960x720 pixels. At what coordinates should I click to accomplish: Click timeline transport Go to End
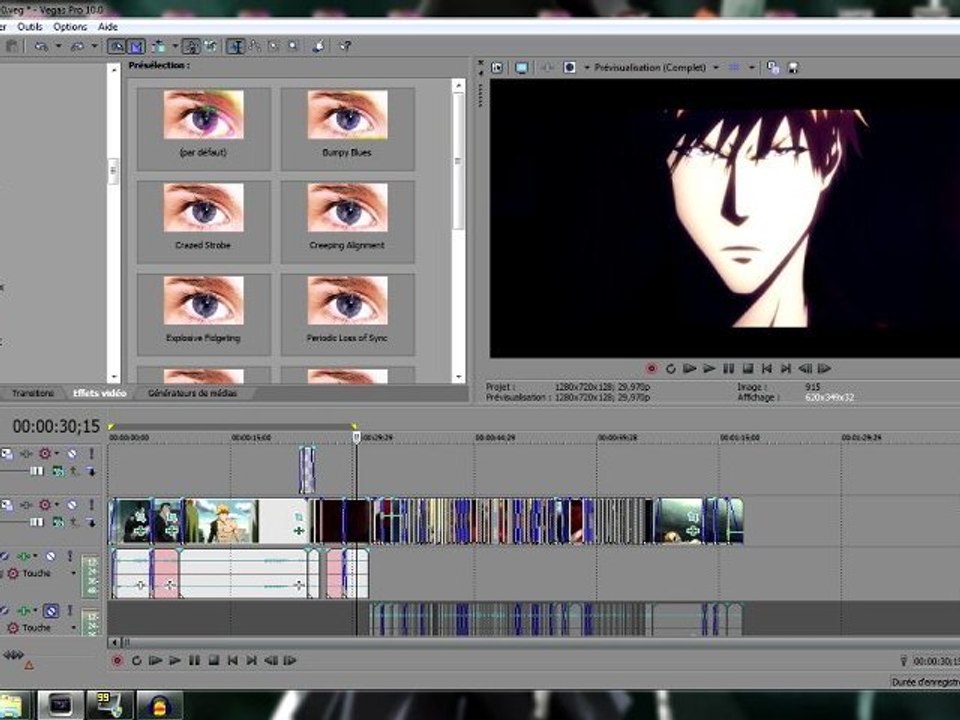pyautogui.click(x=252, y=661)
